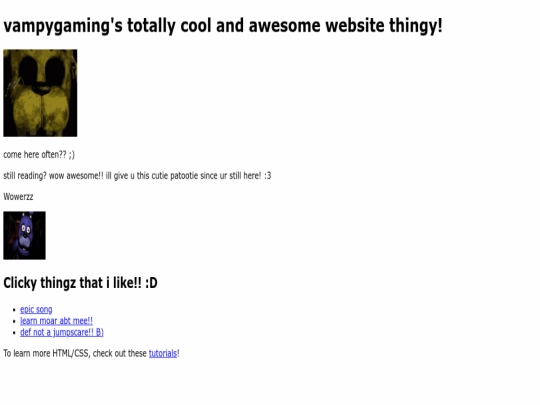
Task: Click the words "cutie patootie" in the paragraph
Action: [175, 176]
